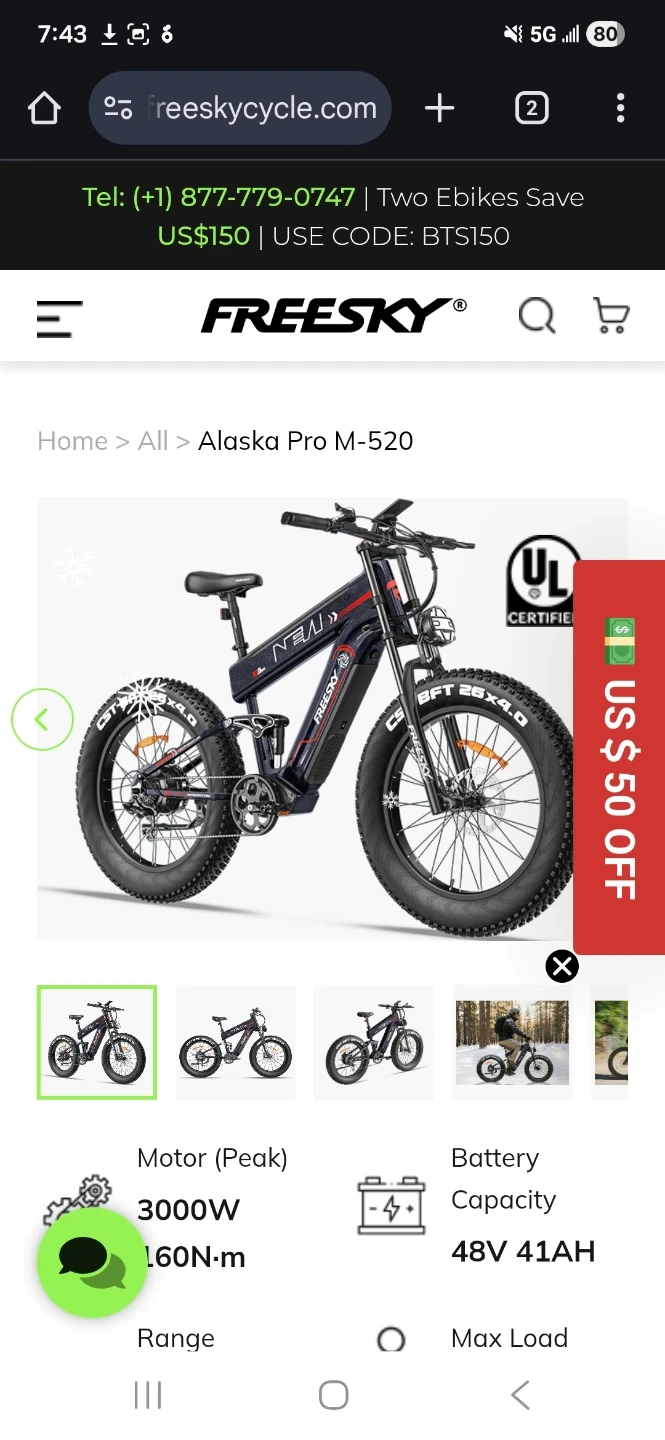Tap the search magnifier icon

coord(537,316)
